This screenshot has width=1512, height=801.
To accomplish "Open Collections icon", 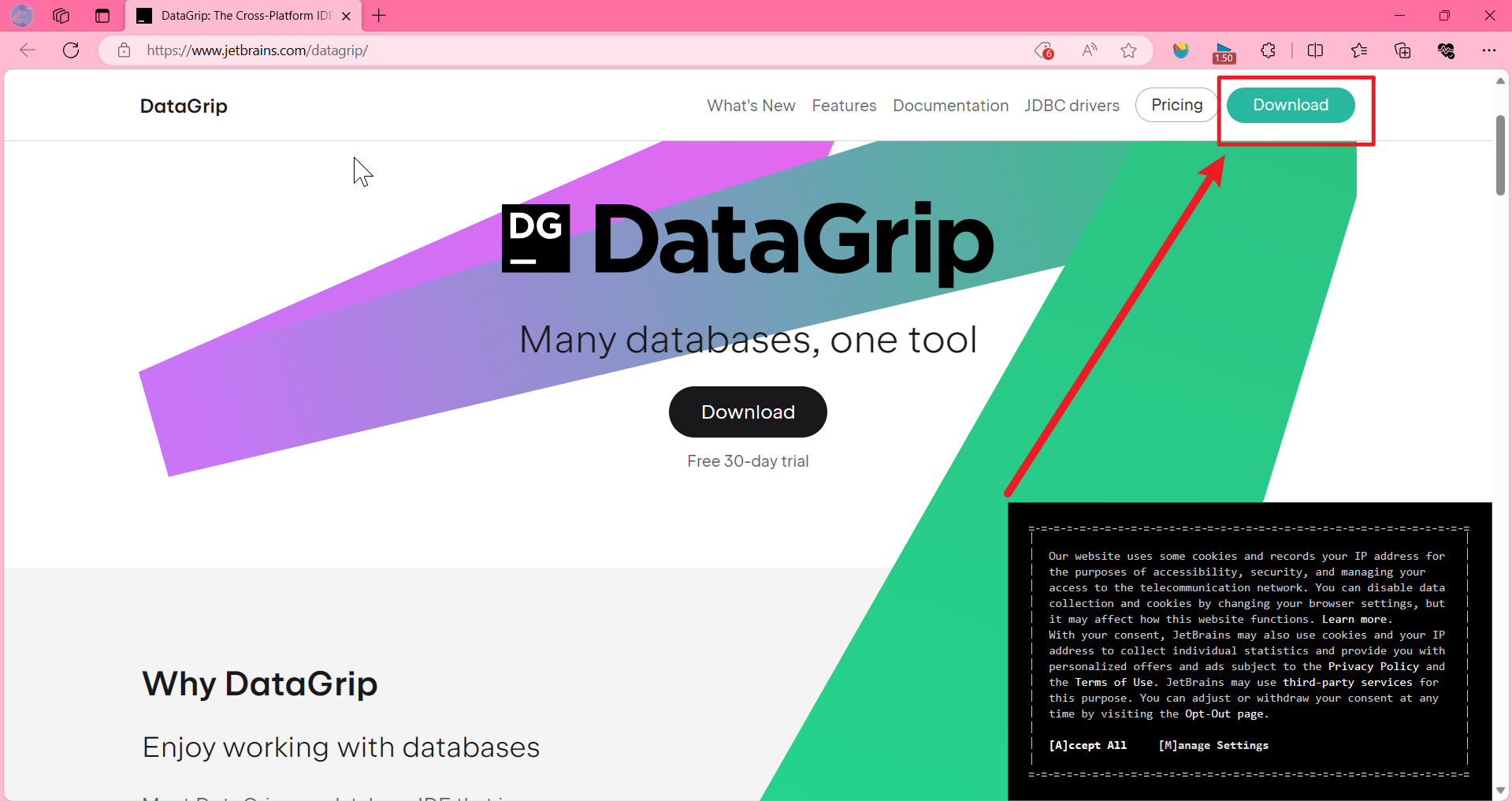I will pyautogui.click(x=1402, y=50).
